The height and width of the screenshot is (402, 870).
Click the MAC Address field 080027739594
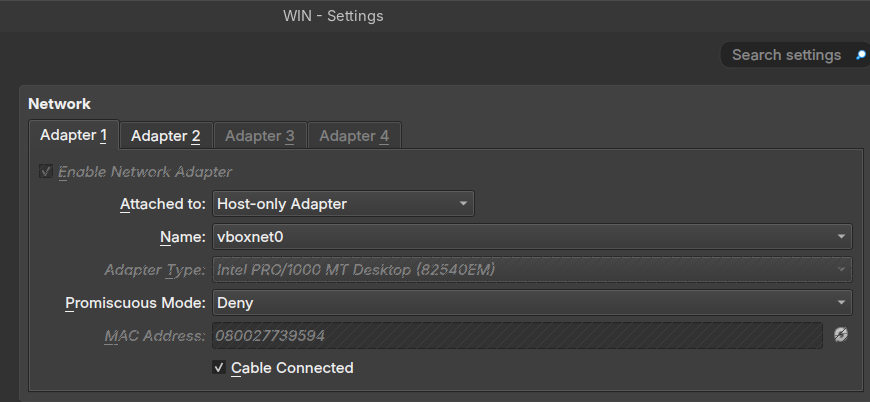pos(517,335)
